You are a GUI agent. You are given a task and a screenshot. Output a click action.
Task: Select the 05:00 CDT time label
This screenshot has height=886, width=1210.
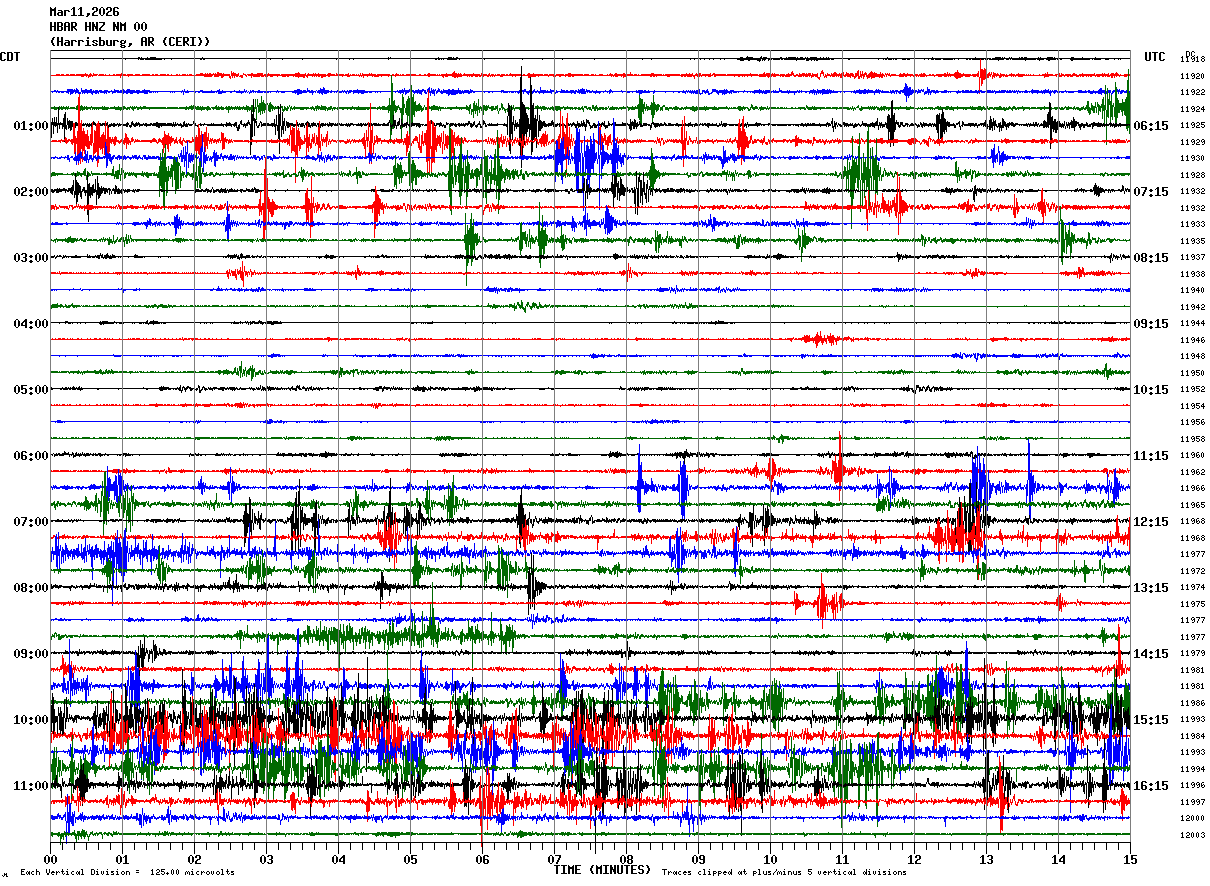(31, 390)
